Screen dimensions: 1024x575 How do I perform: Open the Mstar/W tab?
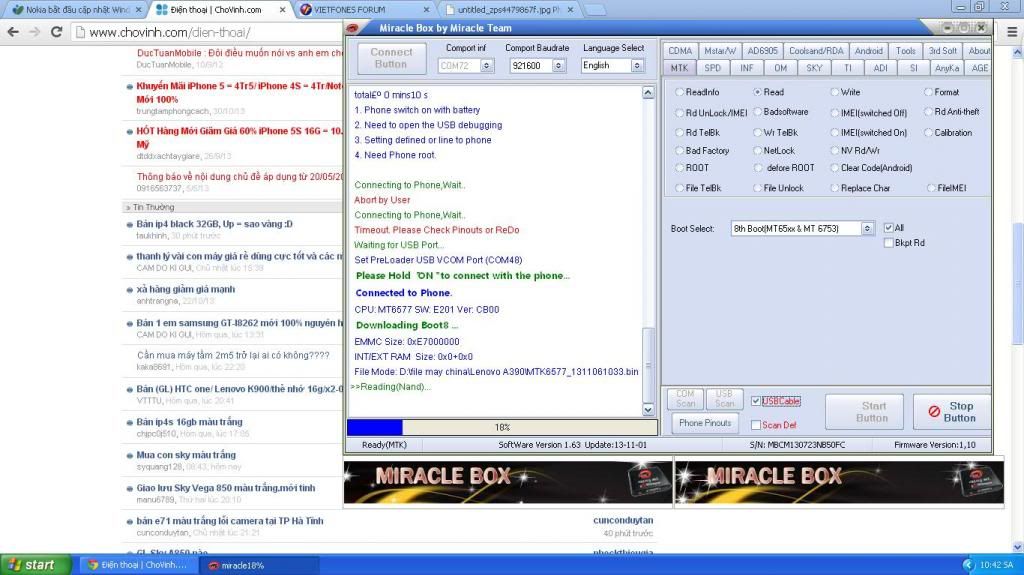point(720,51)
